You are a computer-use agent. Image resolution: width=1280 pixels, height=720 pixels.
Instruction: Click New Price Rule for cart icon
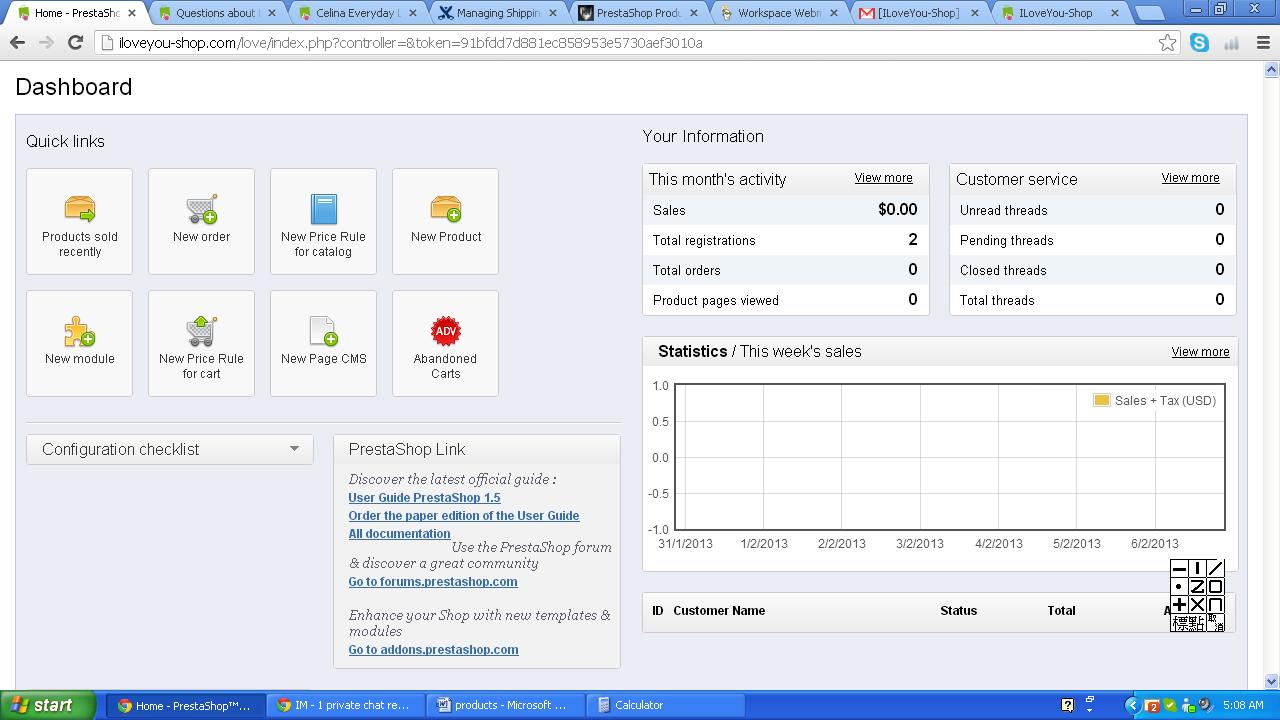(x=201, y=331)
